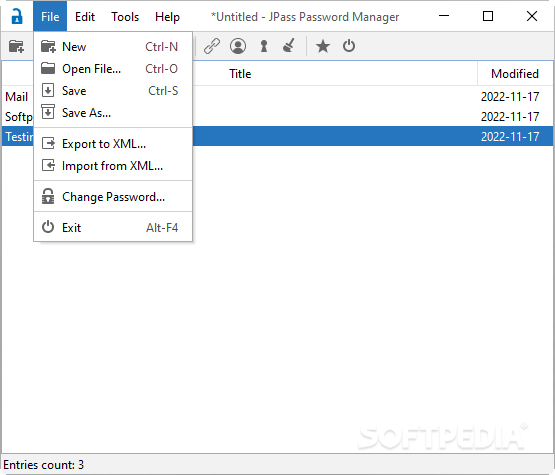Image resolution: width=555 pixels, height=475 pixels.
Task: Click the folder icon beside New
Action: click(x=48, y=47)
